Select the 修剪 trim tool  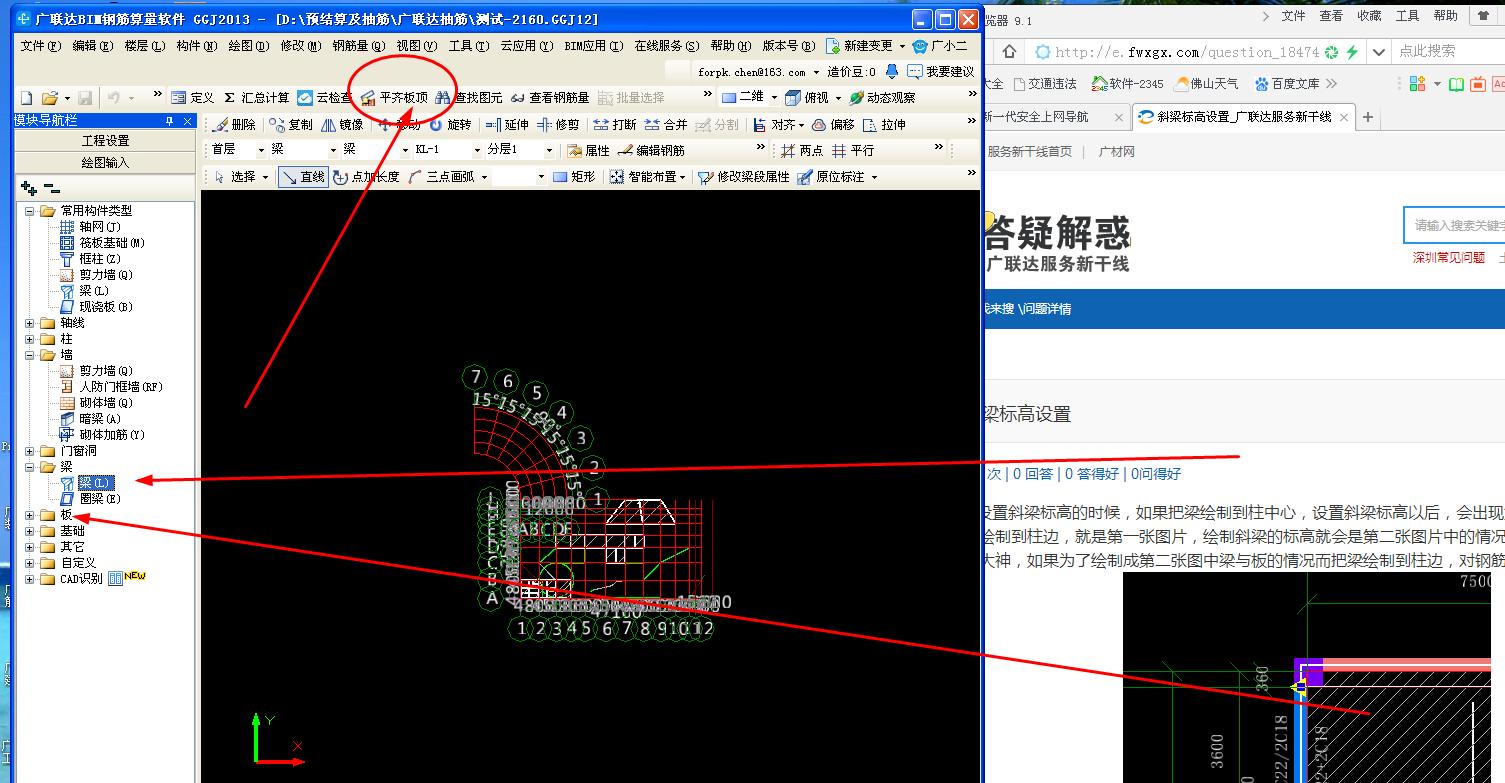[558, 125]
